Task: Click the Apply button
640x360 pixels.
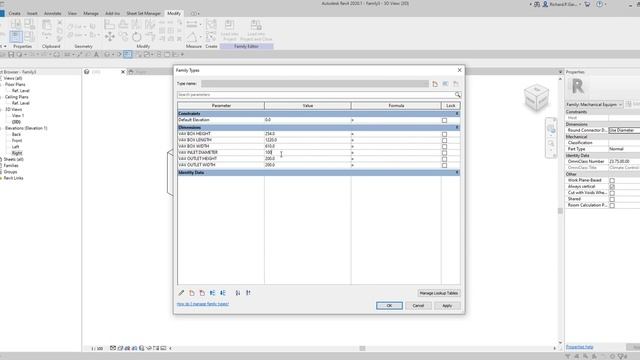Action: (447, 306)
